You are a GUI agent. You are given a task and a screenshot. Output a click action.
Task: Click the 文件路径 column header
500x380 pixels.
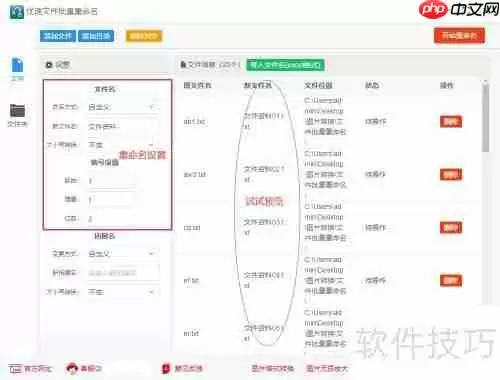click(x=318, y=85)
